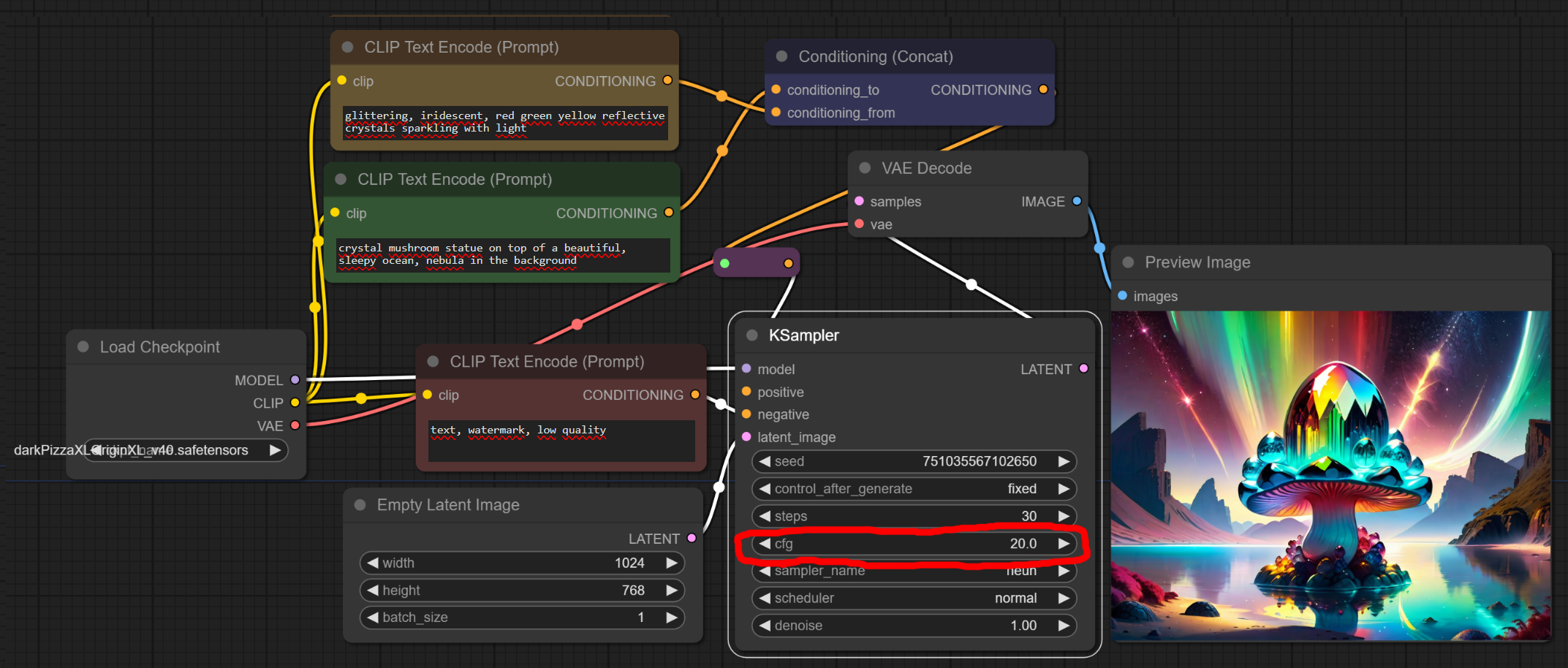Click the Load Checkpoint VAE output port
Image resolution: width=1568 pixels, height=668 pixels.
(x=295, y=425)
